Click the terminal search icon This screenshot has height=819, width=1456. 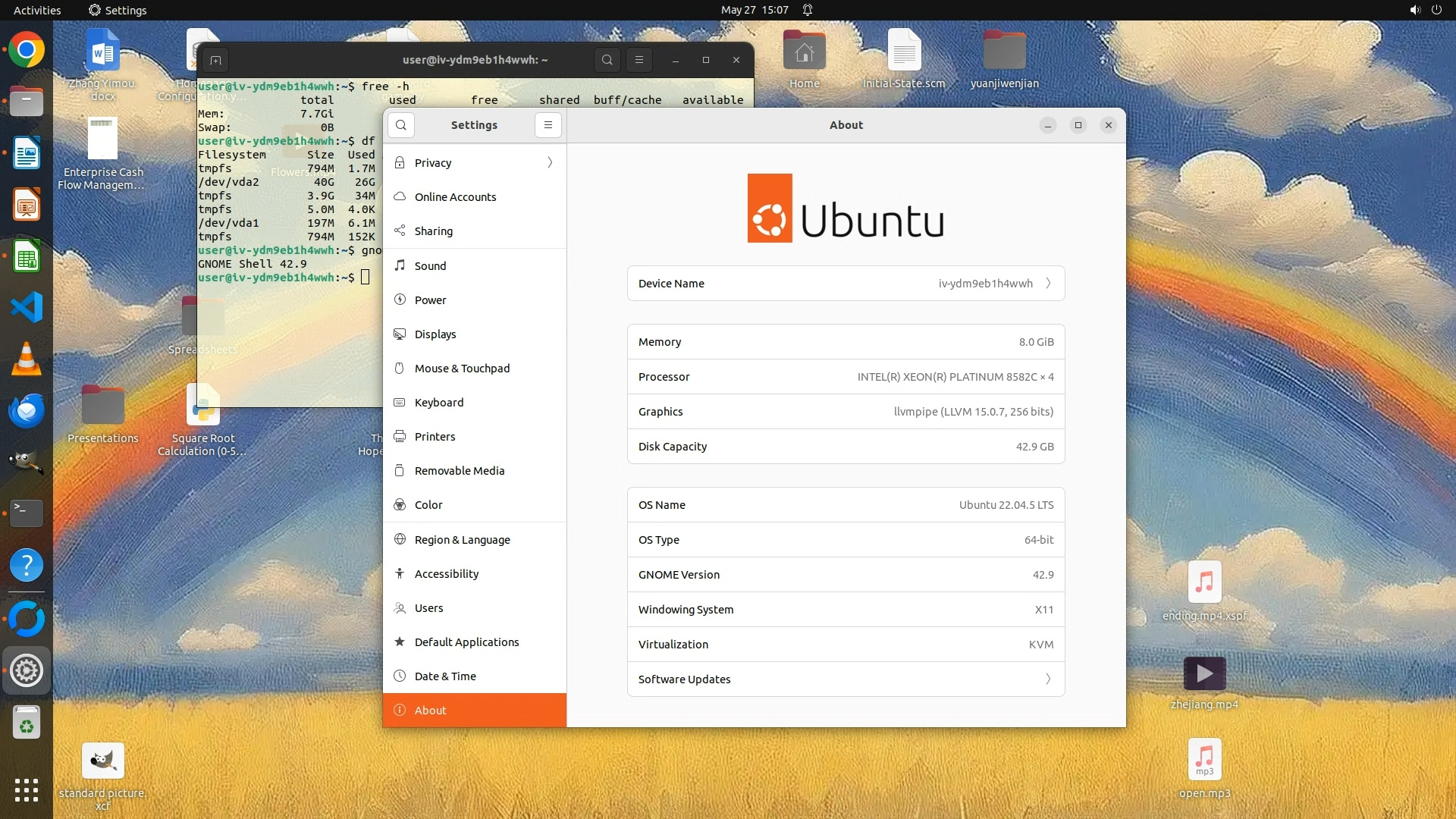pos(607,60)
